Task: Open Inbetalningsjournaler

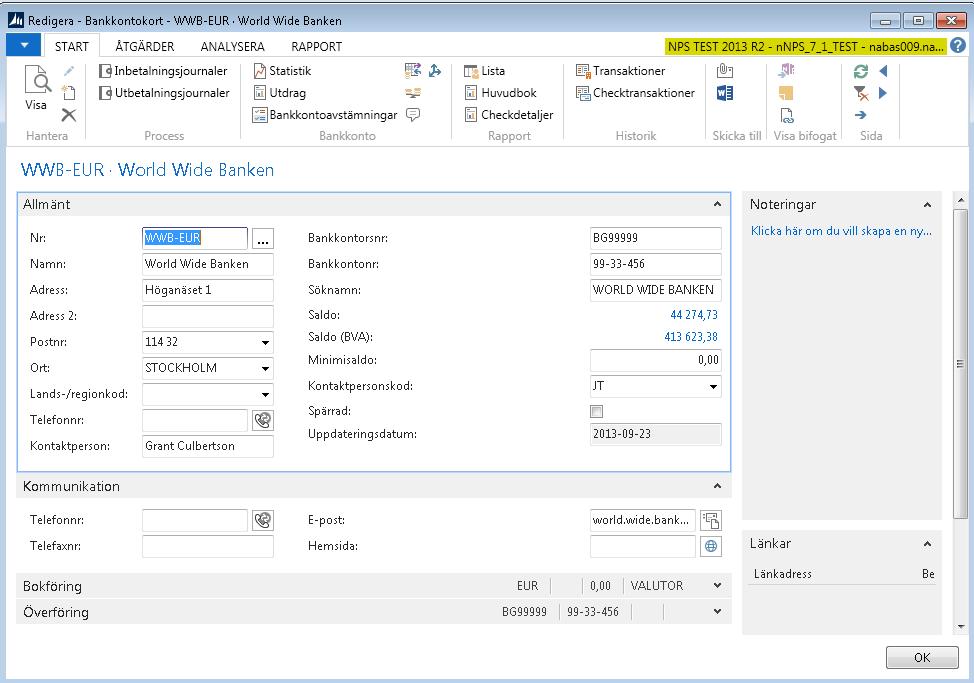Action: (163, 71)
